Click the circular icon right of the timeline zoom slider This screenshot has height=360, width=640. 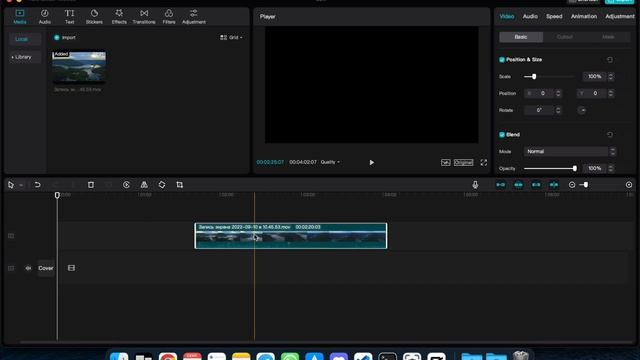point(629,185)
